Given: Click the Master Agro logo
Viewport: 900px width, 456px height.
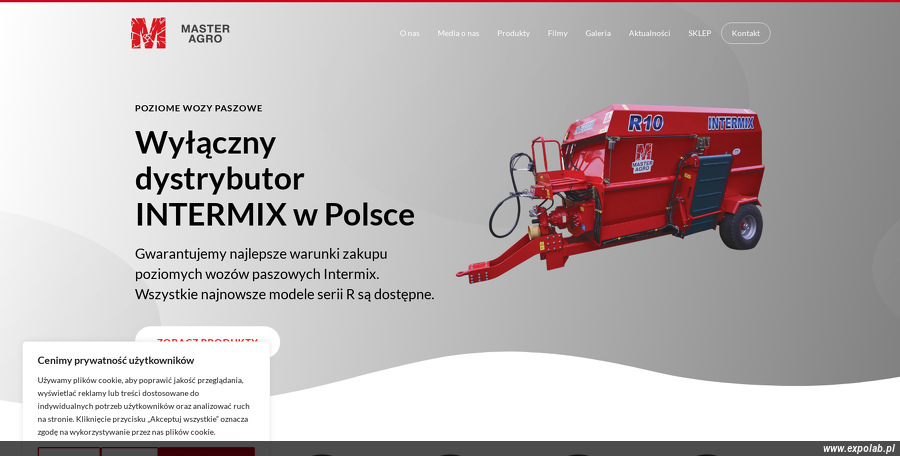Looking at the screenshot, I should 180,33.
